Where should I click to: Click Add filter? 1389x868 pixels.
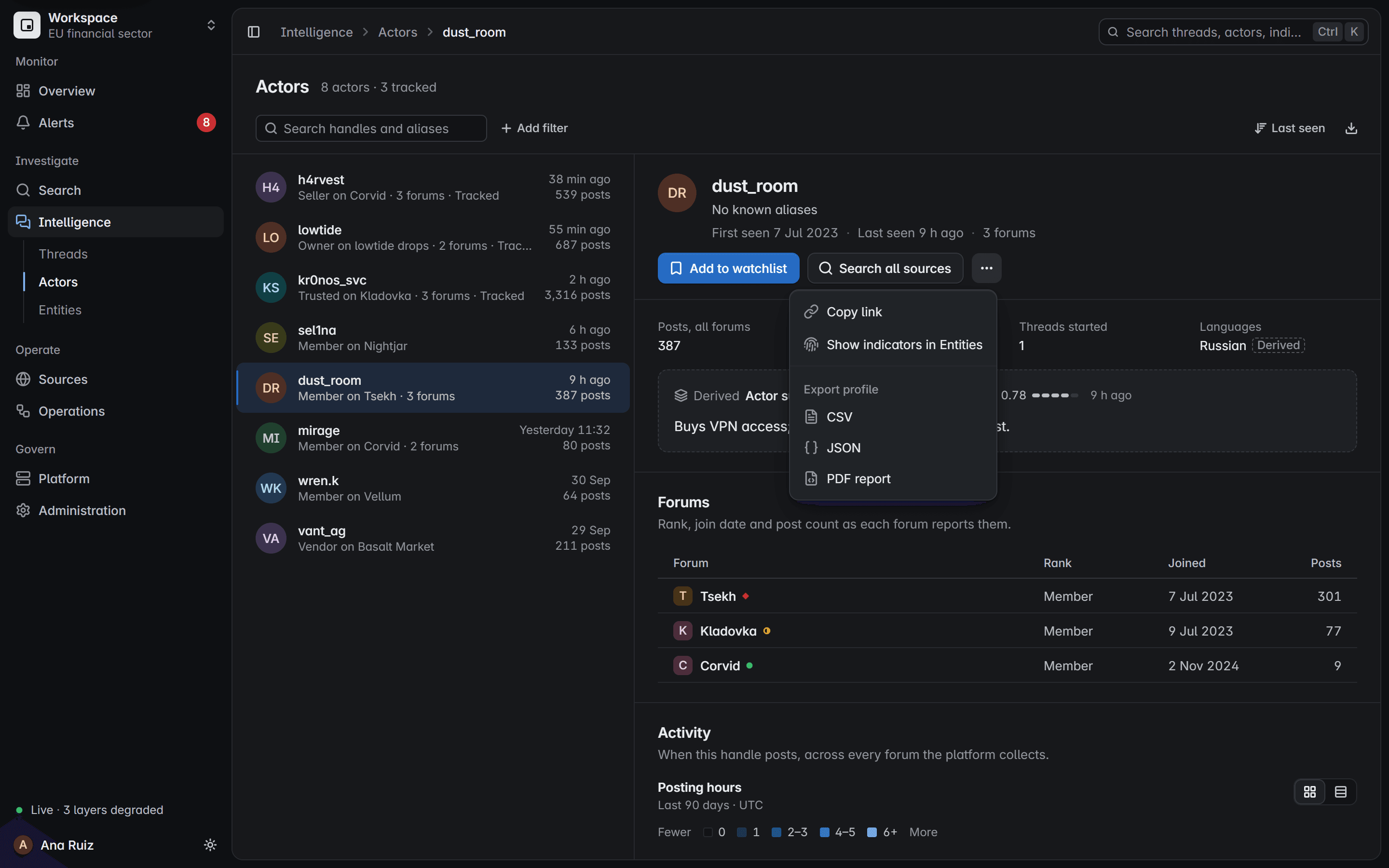pos(534,128)
